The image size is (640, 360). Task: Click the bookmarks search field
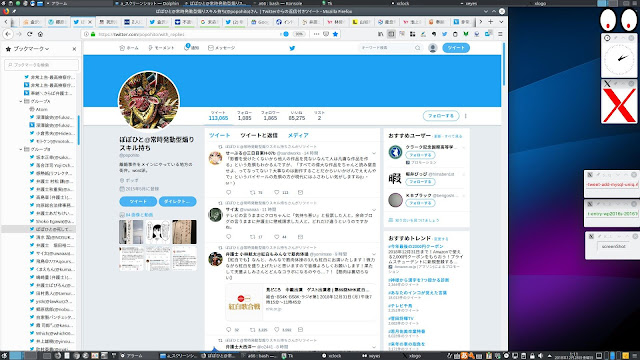[41, 65]
